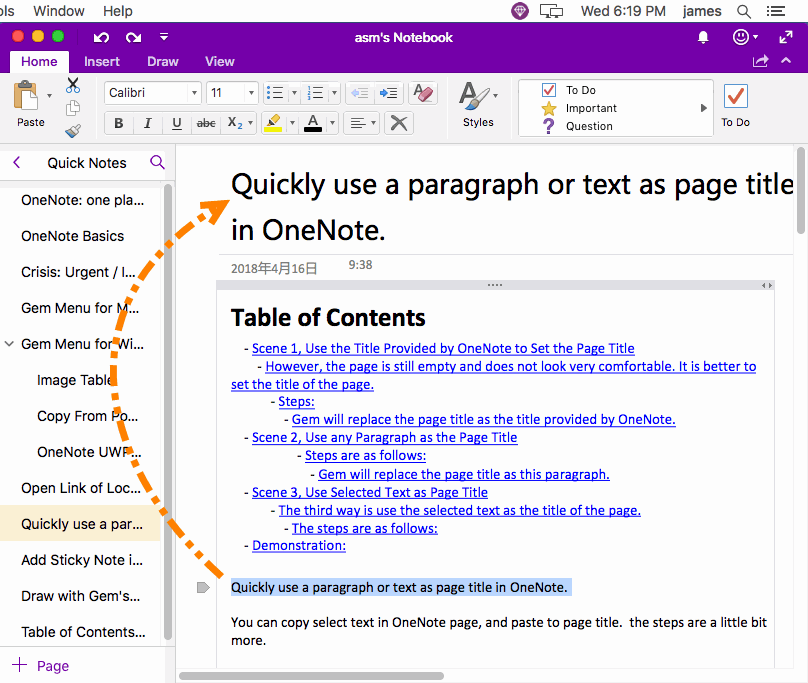Toggle subscript formatting

(x=235, y=123)
